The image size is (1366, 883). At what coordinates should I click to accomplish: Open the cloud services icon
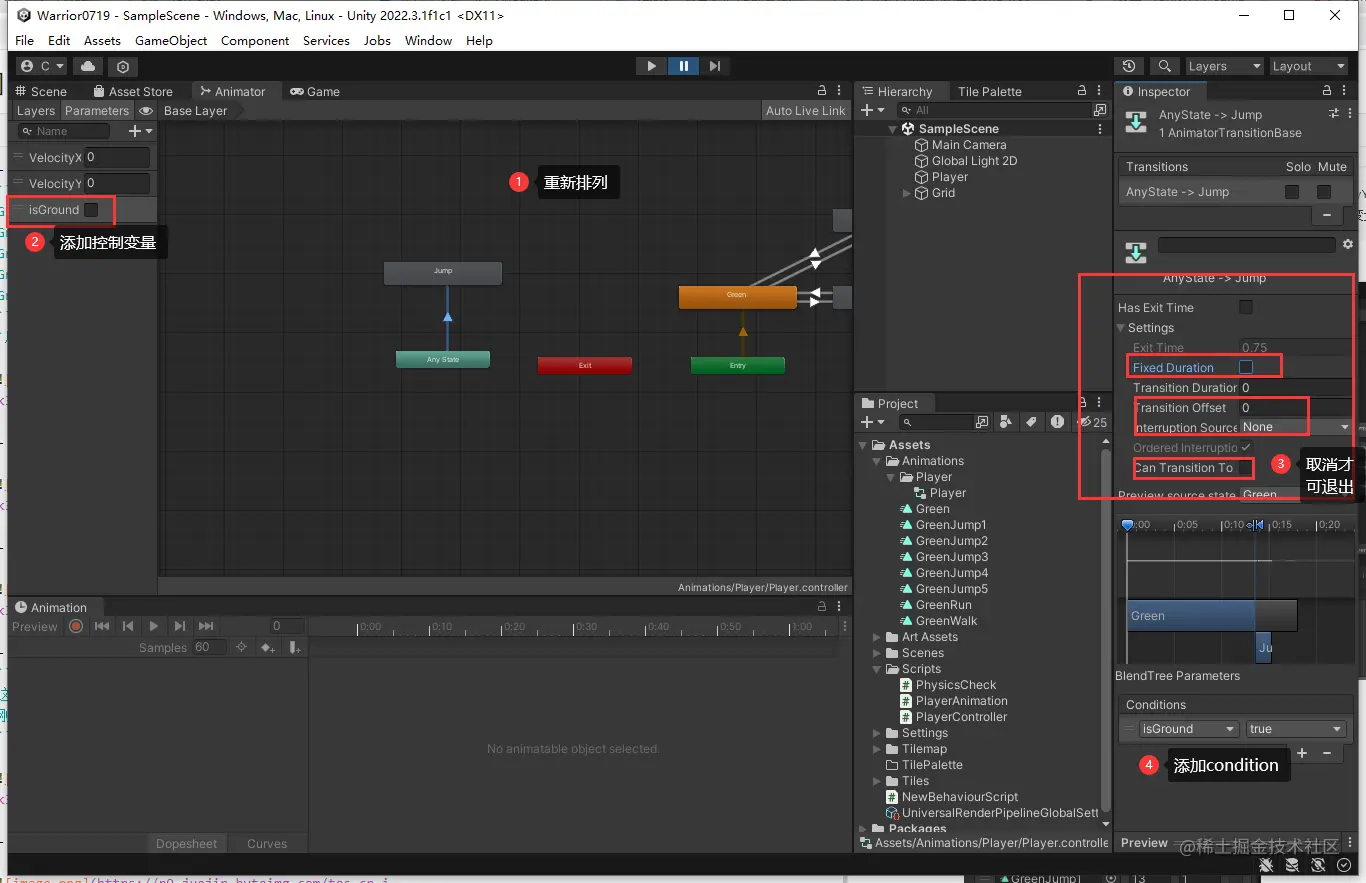pyautogui.click(x=88, y=66)
